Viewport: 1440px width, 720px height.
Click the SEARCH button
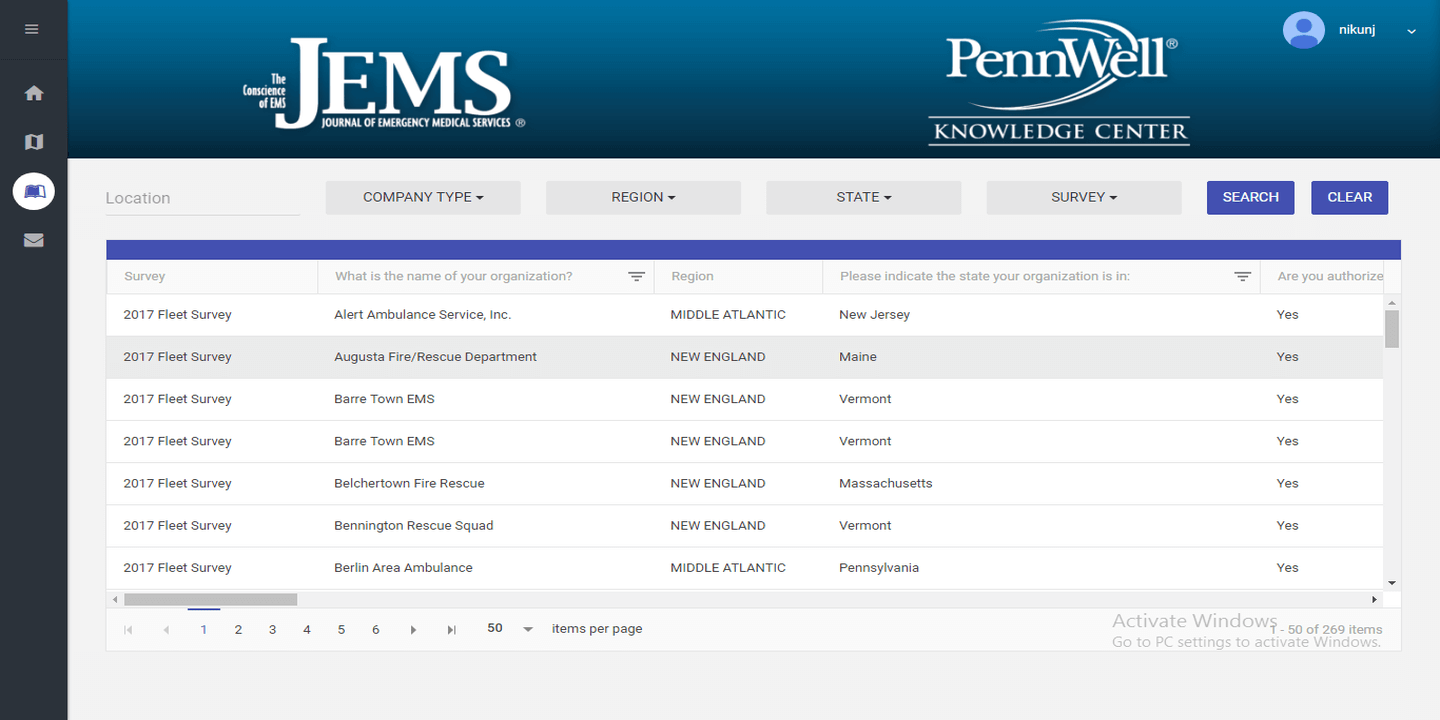[1250, 197]
